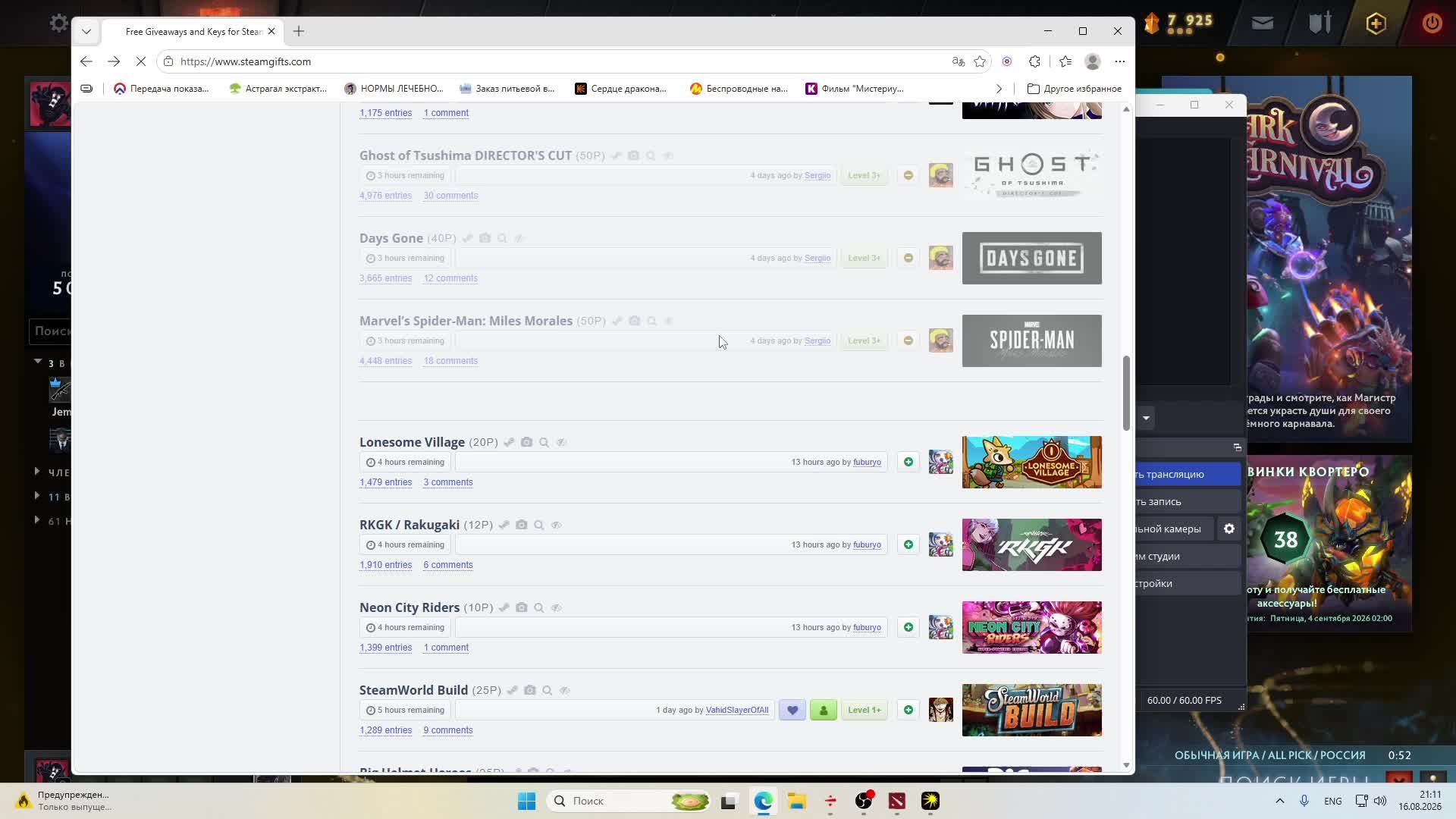Hide Days Gone with eye icon
The width and height of the screenshot is (1456, 819).
click(x=519, y=238)
